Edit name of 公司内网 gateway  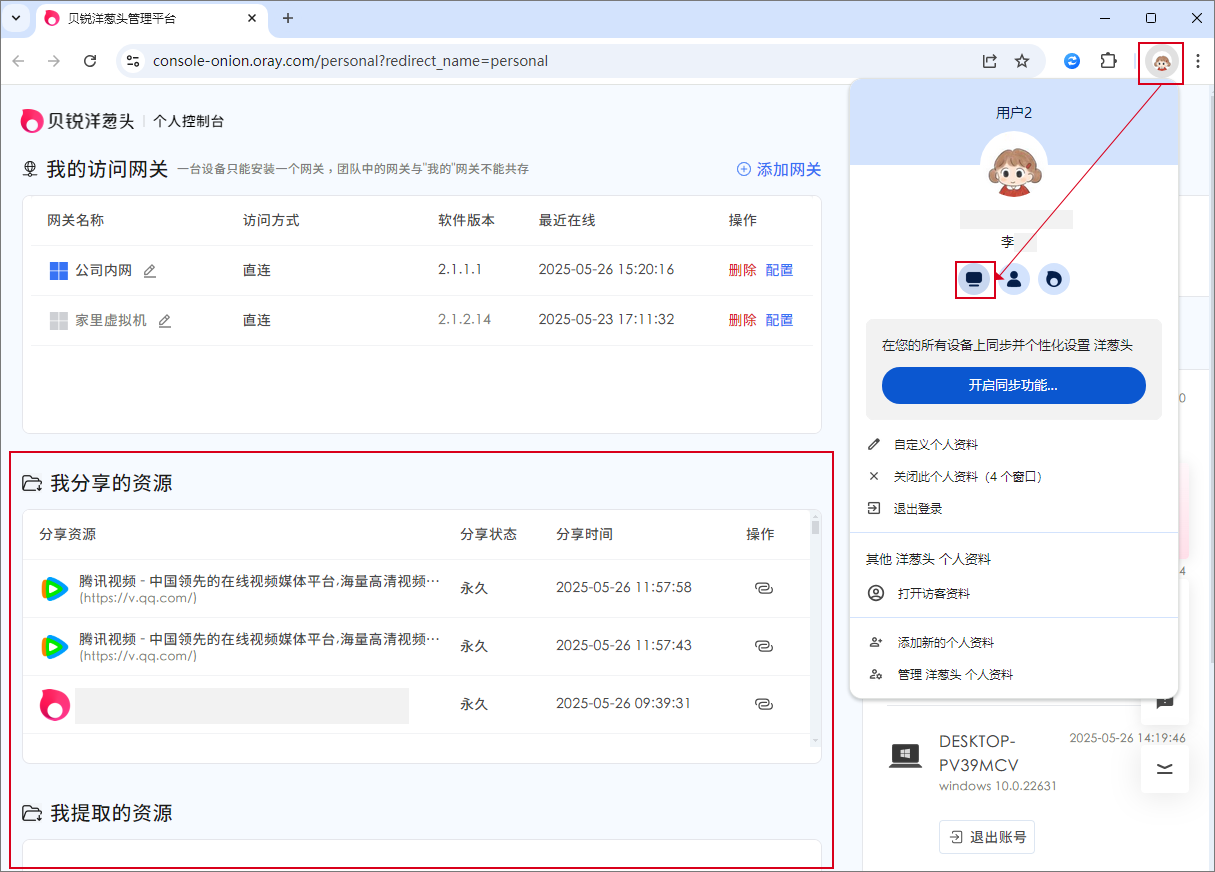[150, 270]
